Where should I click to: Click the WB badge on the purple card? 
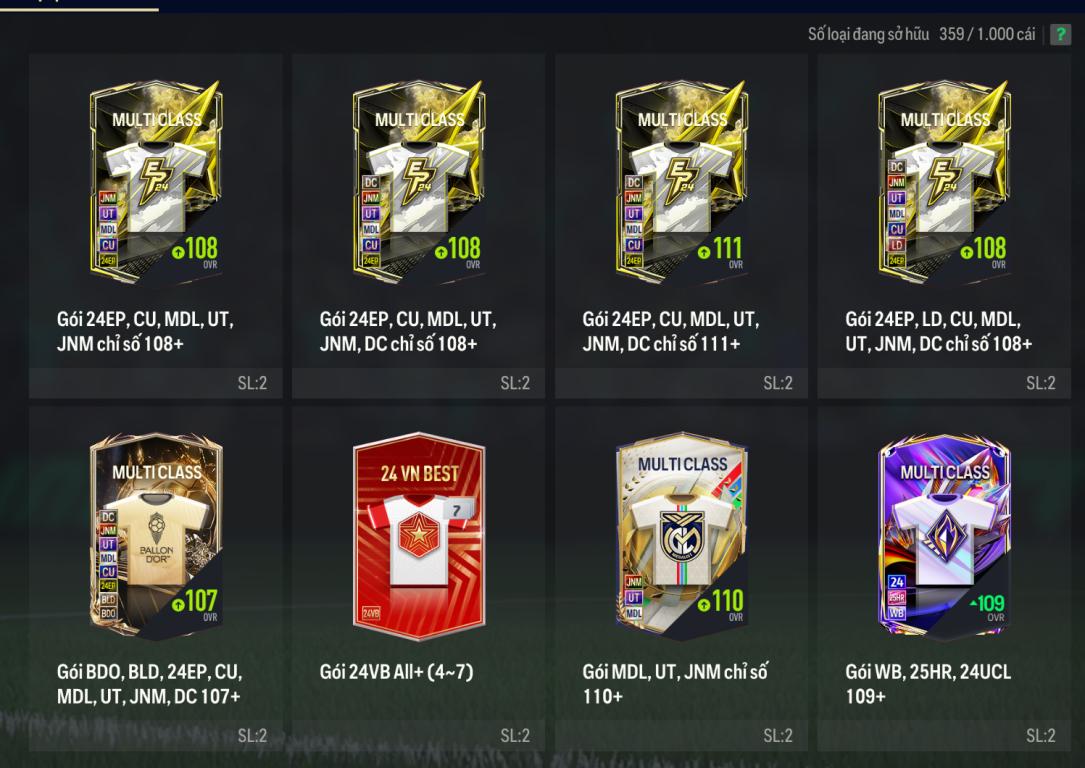[x=897, y=612]
